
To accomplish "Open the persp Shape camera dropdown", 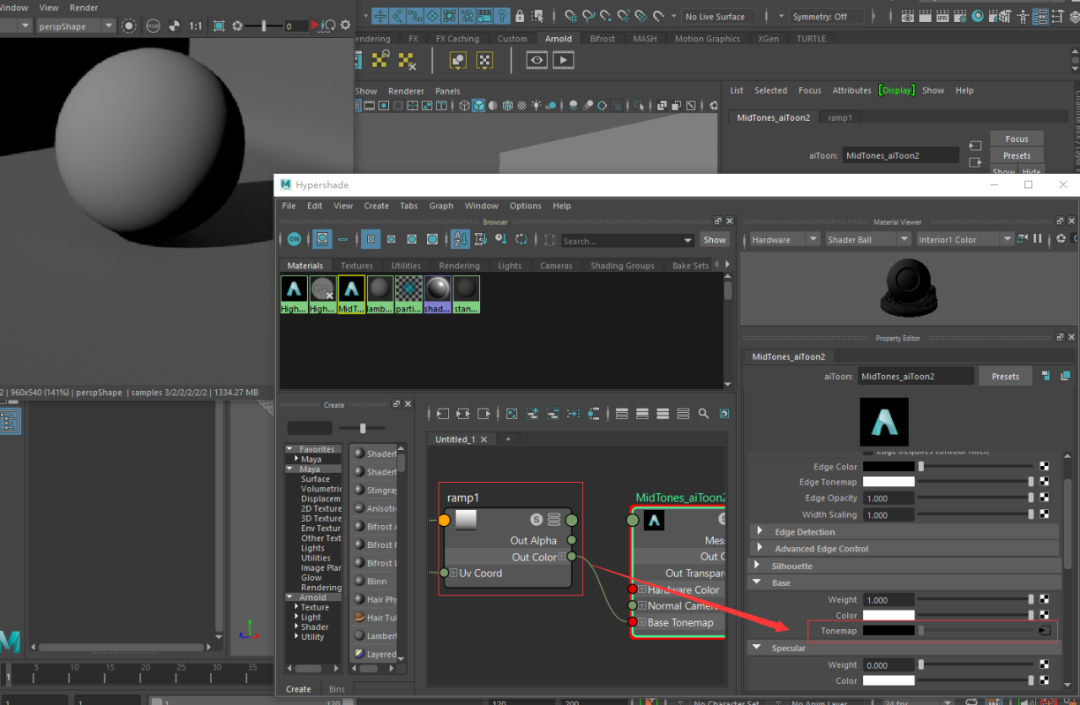I will coord(76,26).
